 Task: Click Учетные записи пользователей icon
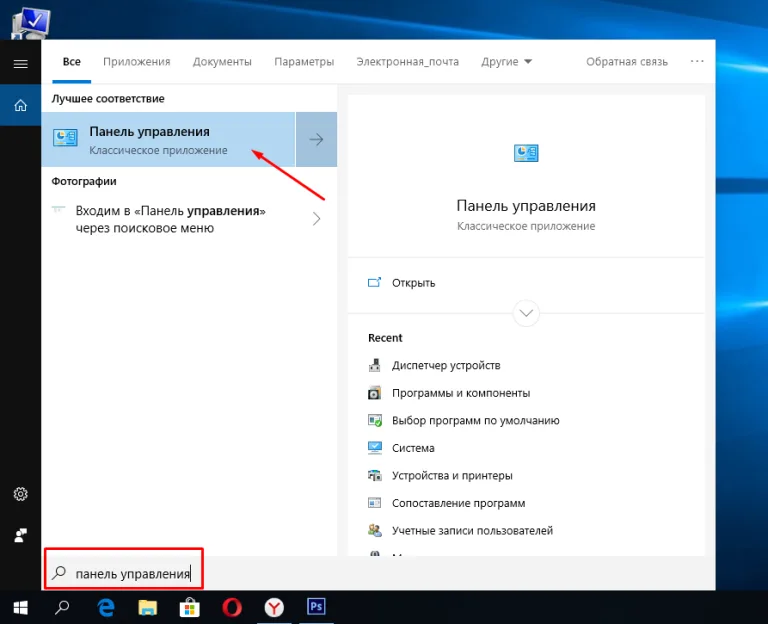tap(375, 530)
